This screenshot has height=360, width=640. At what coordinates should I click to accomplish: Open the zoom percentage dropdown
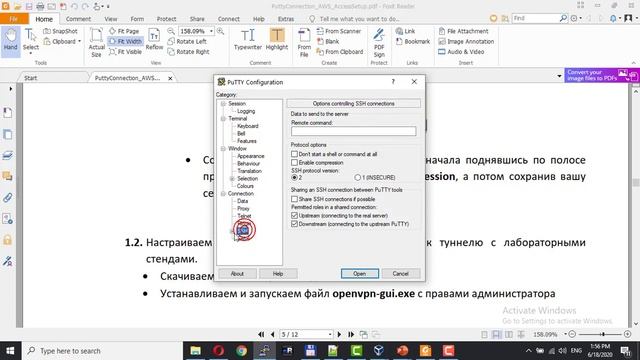[x=211, y=31]
